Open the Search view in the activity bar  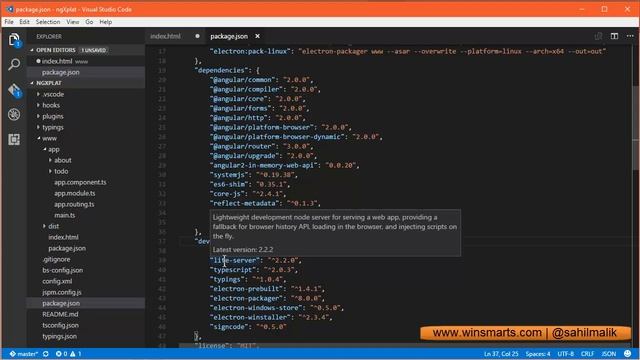click(14, 64)
